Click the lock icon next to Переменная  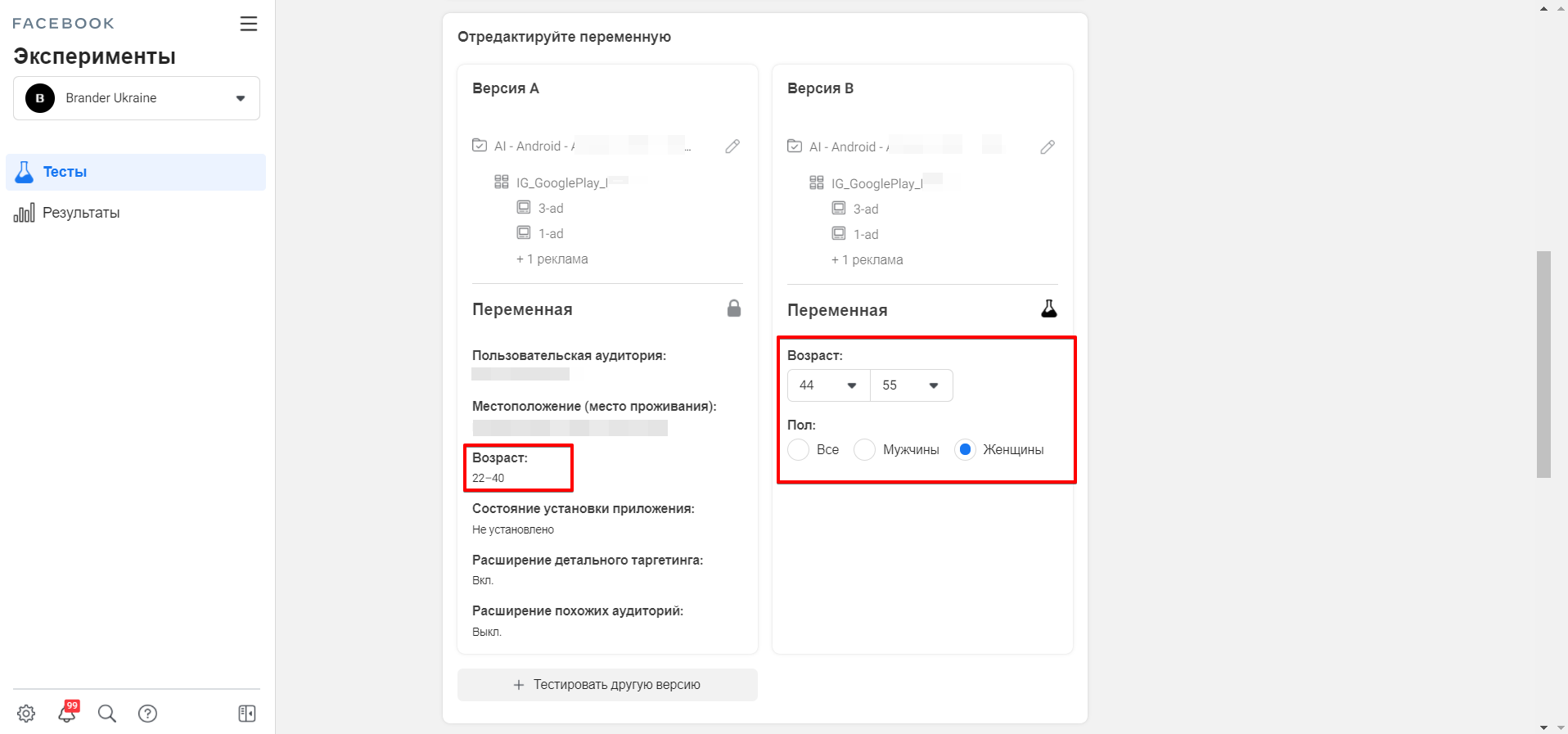point(734,308)
